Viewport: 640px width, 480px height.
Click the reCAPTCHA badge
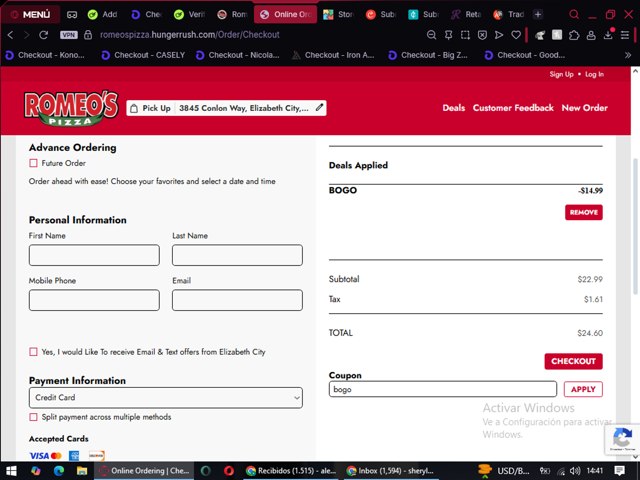(x=622, y=439)
